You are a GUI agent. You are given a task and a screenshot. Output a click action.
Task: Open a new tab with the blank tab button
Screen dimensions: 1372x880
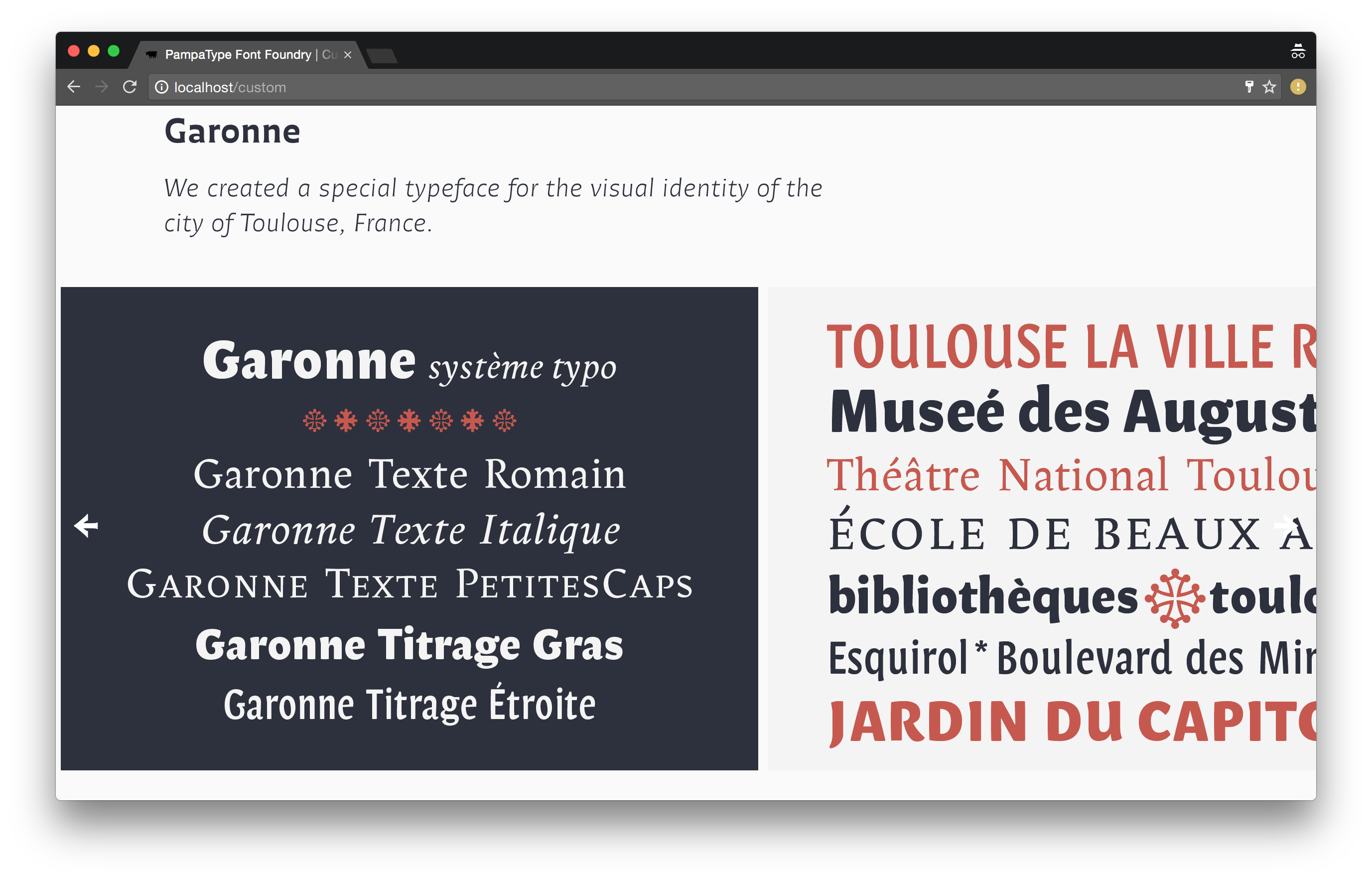pos(382,56)
